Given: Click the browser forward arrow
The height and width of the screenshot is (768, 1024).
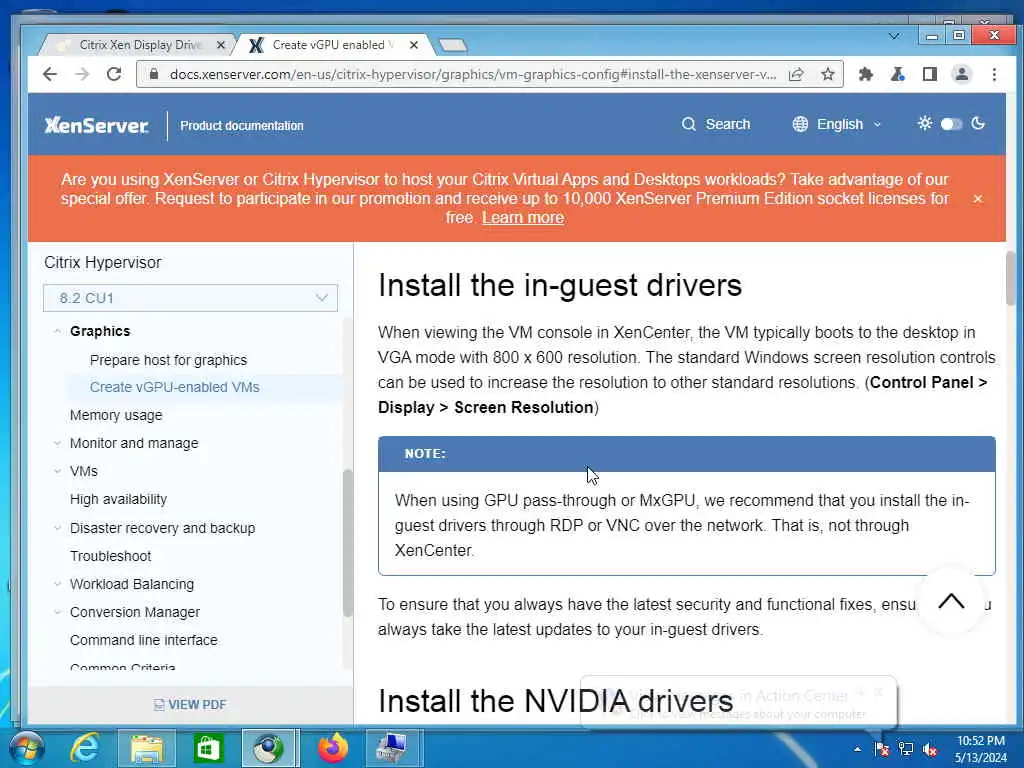Looking at the screenshot, I should coord(82,74).
